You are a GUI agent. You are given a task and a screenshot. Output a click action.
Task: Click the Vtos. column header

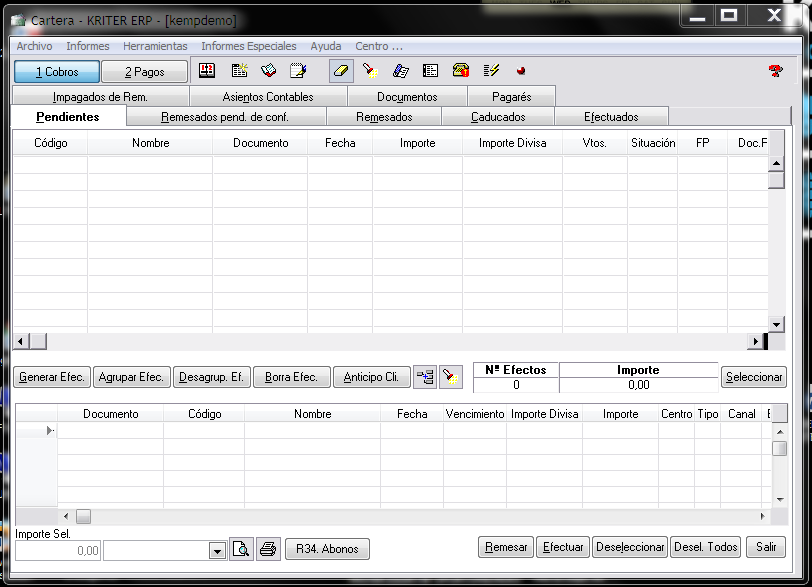[594, 143]
